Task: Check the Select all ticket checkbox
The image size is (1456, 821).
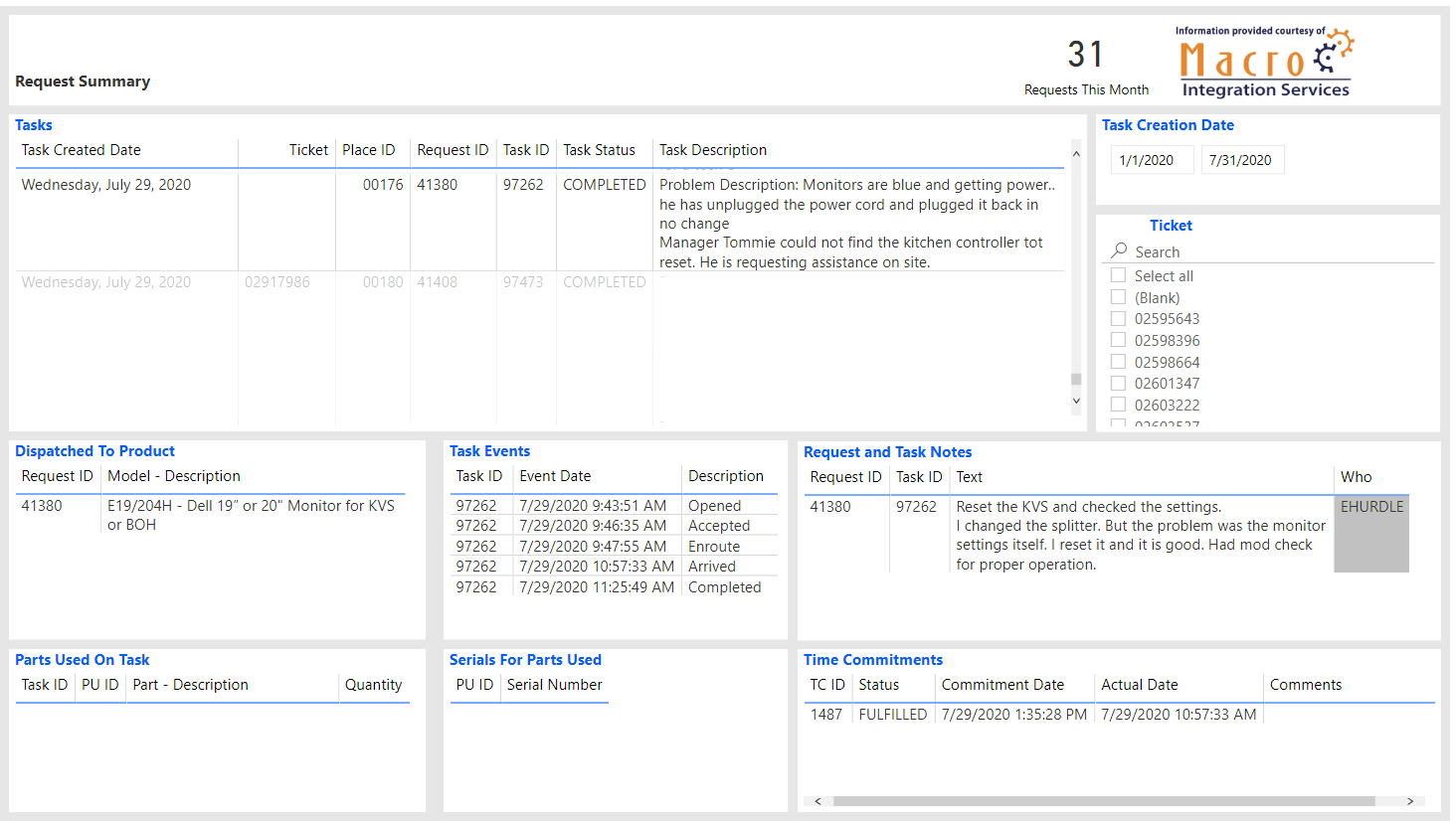Action: pyautogui.click(x=1119, y=275)
